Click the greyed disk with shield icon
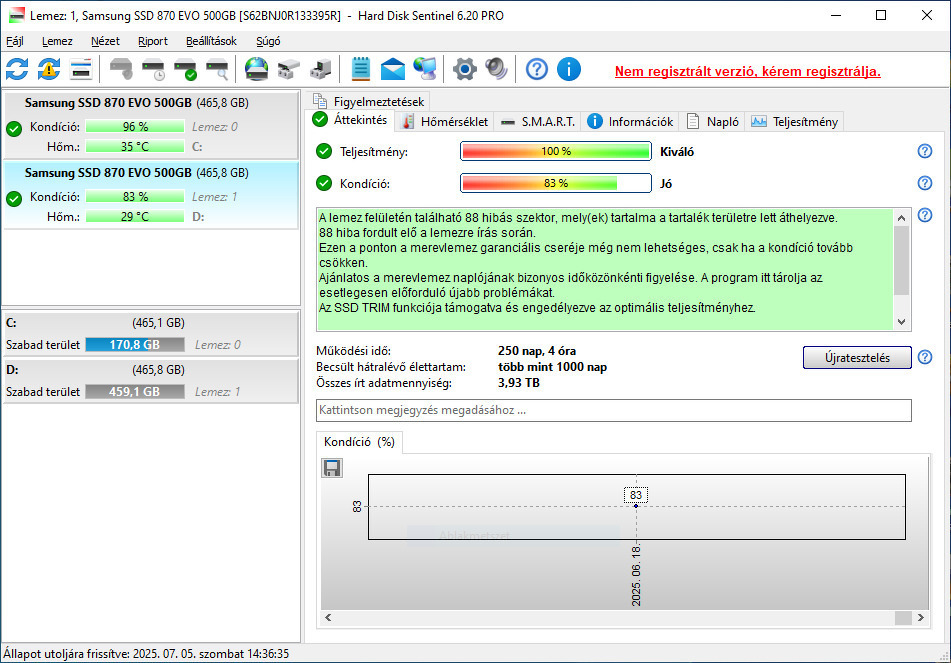 [121, 69]
